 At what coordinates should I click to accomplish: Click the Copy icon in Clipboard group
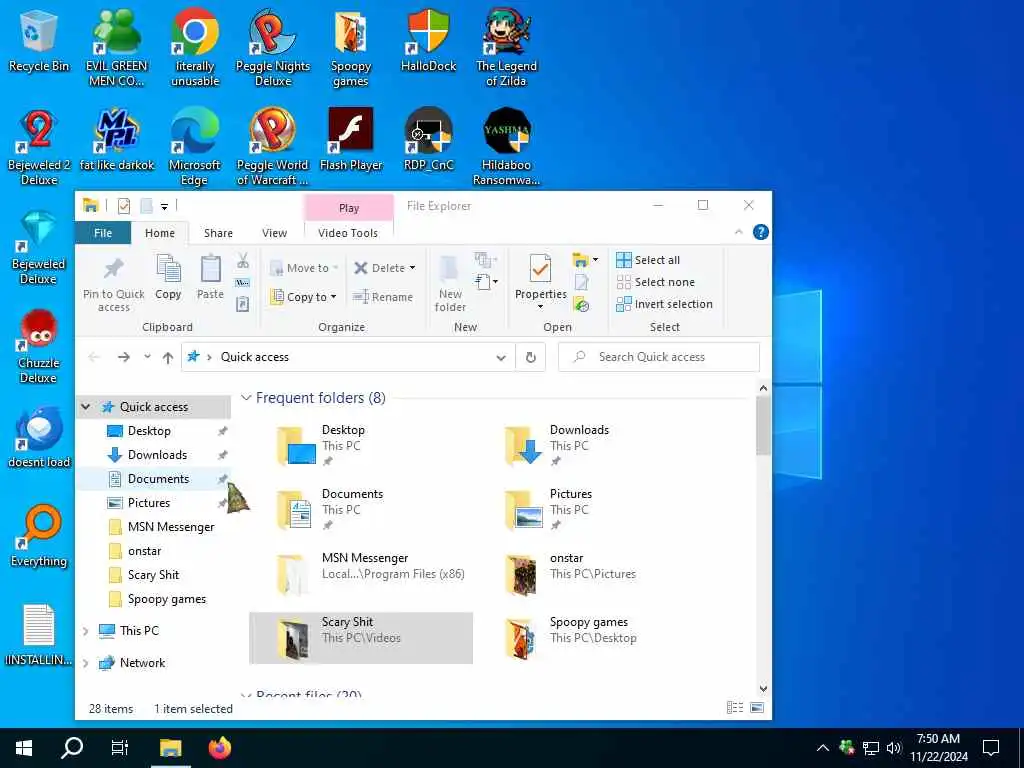pos(168,269)
